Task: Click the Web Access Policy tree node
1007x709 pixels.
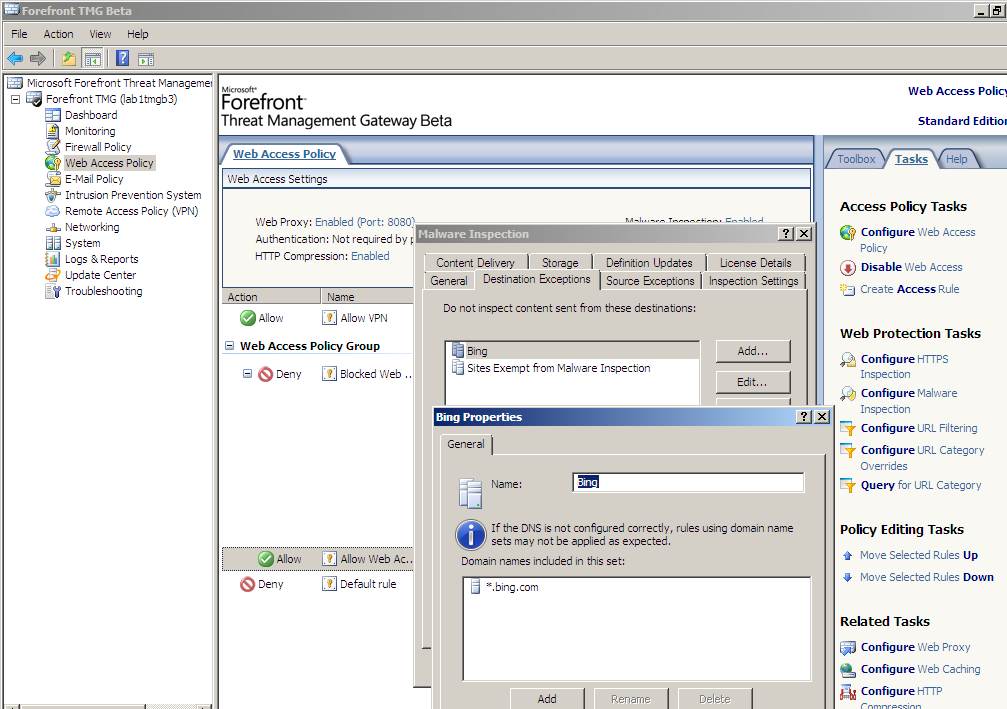Action: 109,163
